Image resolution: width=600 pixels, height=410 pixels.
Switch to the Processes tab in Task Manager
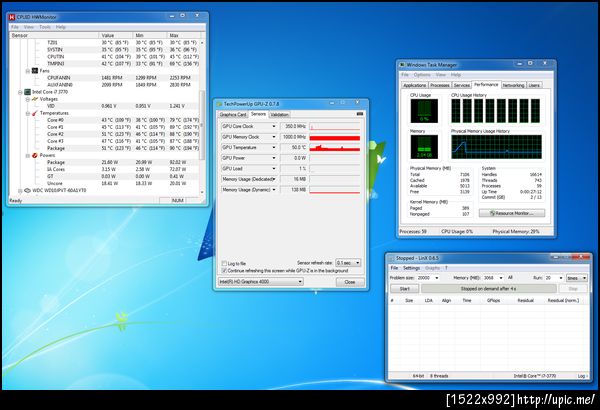point(440,85)
